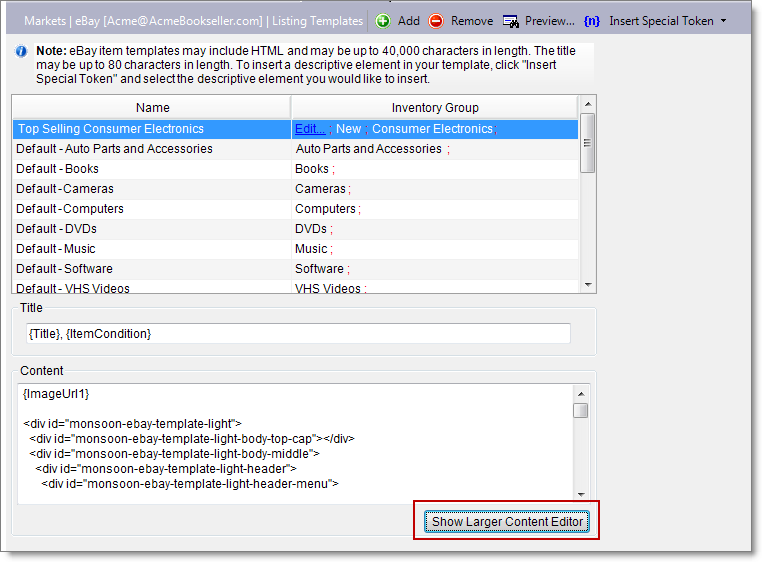The width and height of the screenshot is (762, 562).
Task: Click the Insert Special Token braces icon
Action: [x=592, y=21]
